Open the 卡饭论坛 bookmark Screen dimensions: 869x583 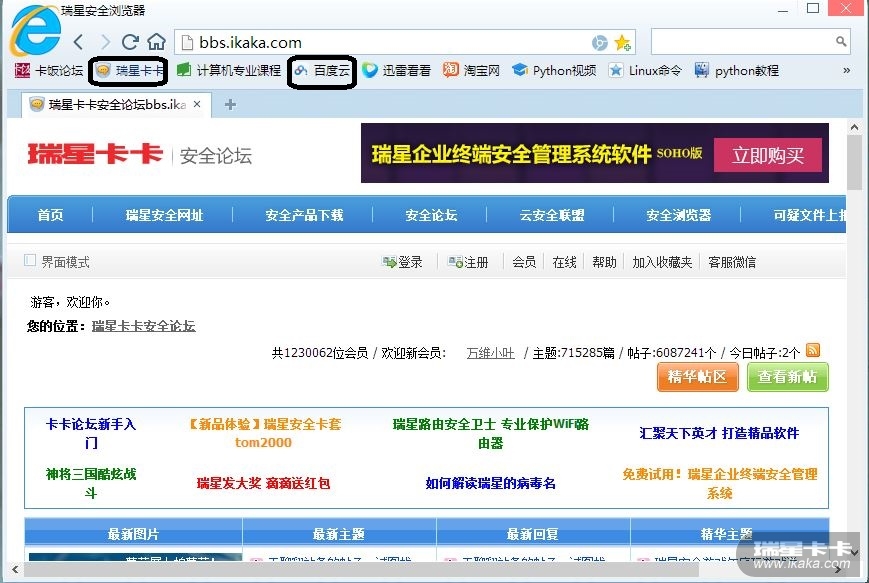pyautogui.click(x=49, y=70)
